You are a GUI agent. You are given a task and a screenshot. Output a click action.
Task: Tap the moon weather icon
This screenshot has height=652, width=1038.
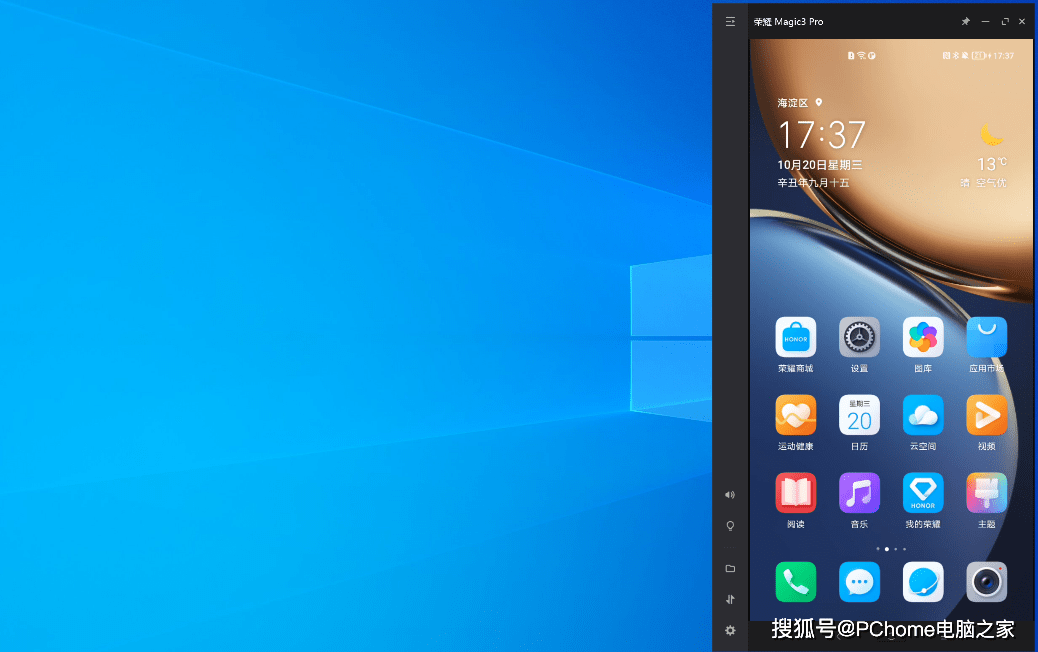992,135
